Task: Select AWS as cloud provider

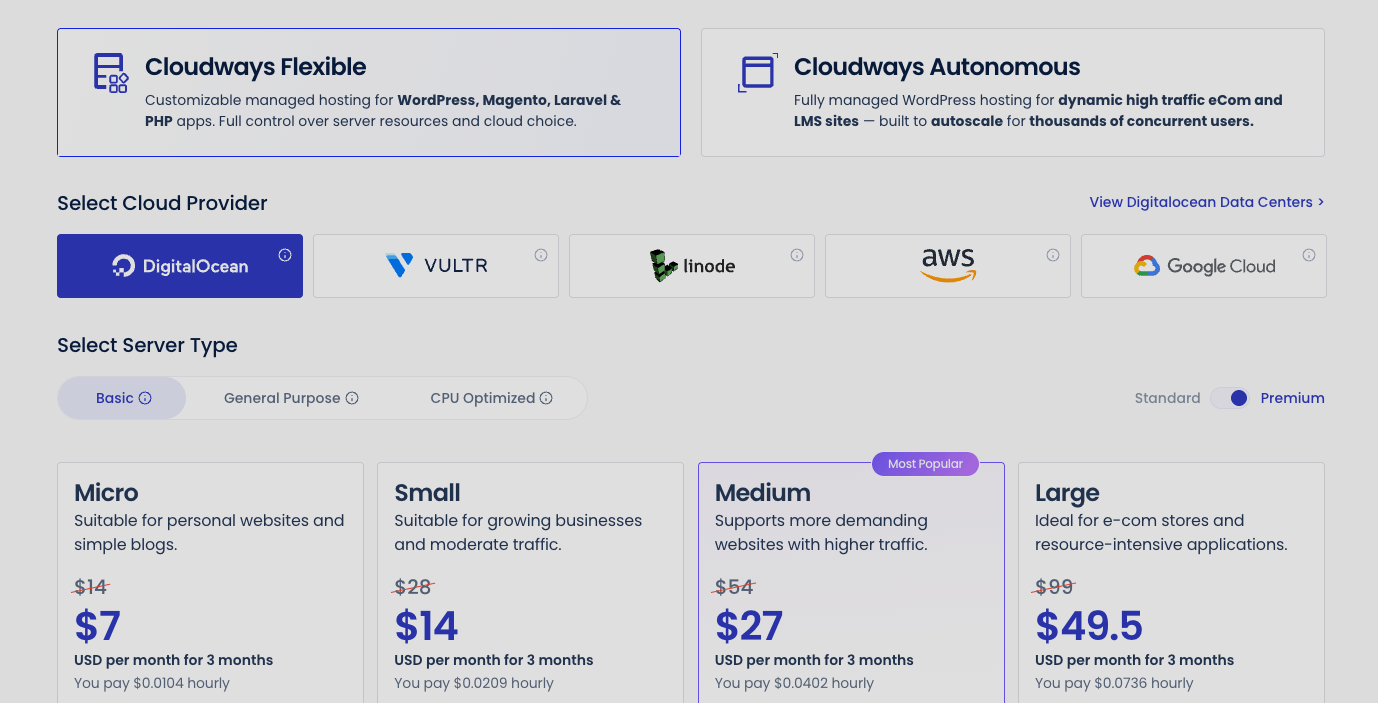Action: pyautogui.click(x=947, y=265)
